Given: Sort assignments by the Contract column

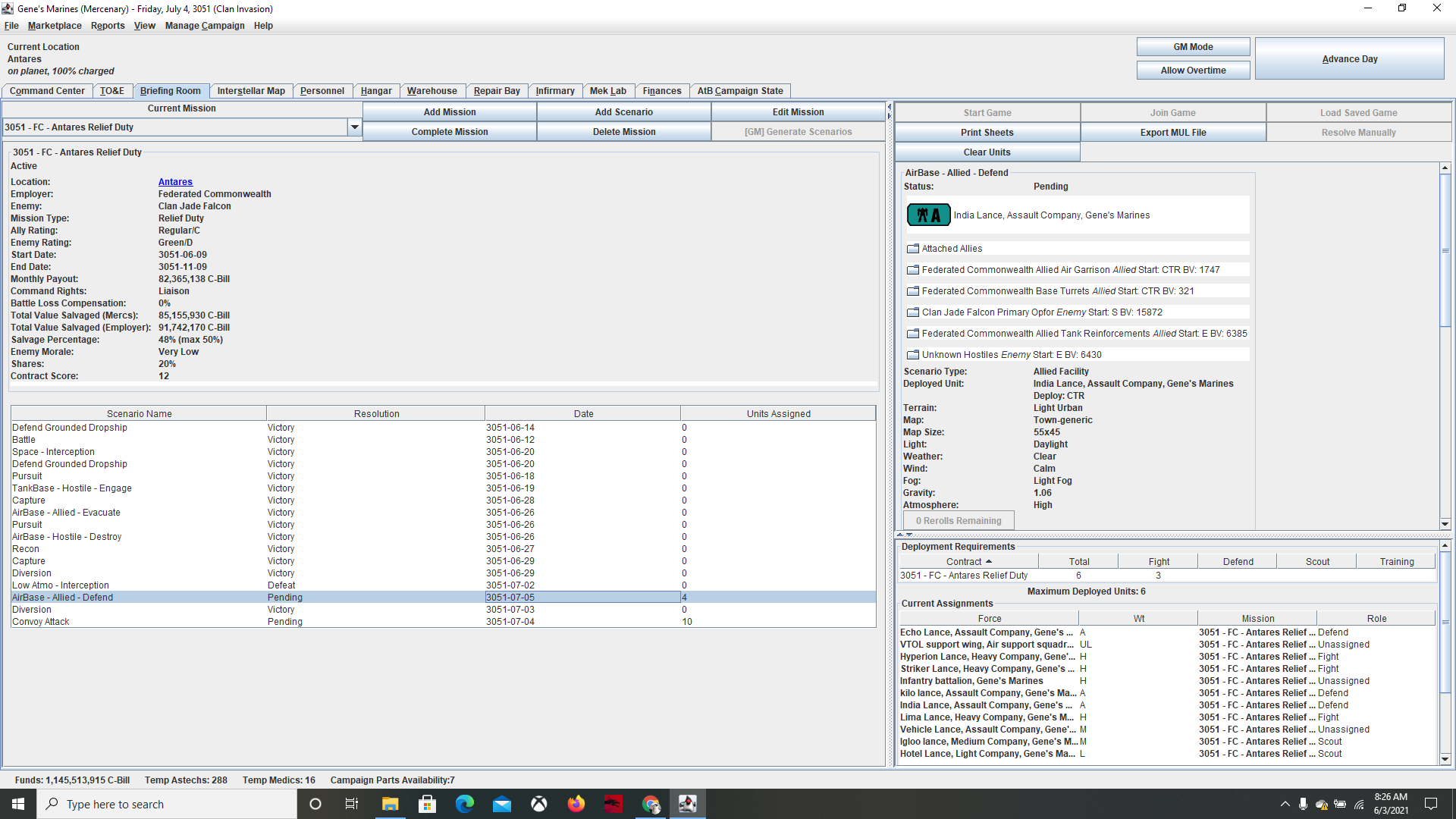Looking at the screenshot, I should pos(968,562).
